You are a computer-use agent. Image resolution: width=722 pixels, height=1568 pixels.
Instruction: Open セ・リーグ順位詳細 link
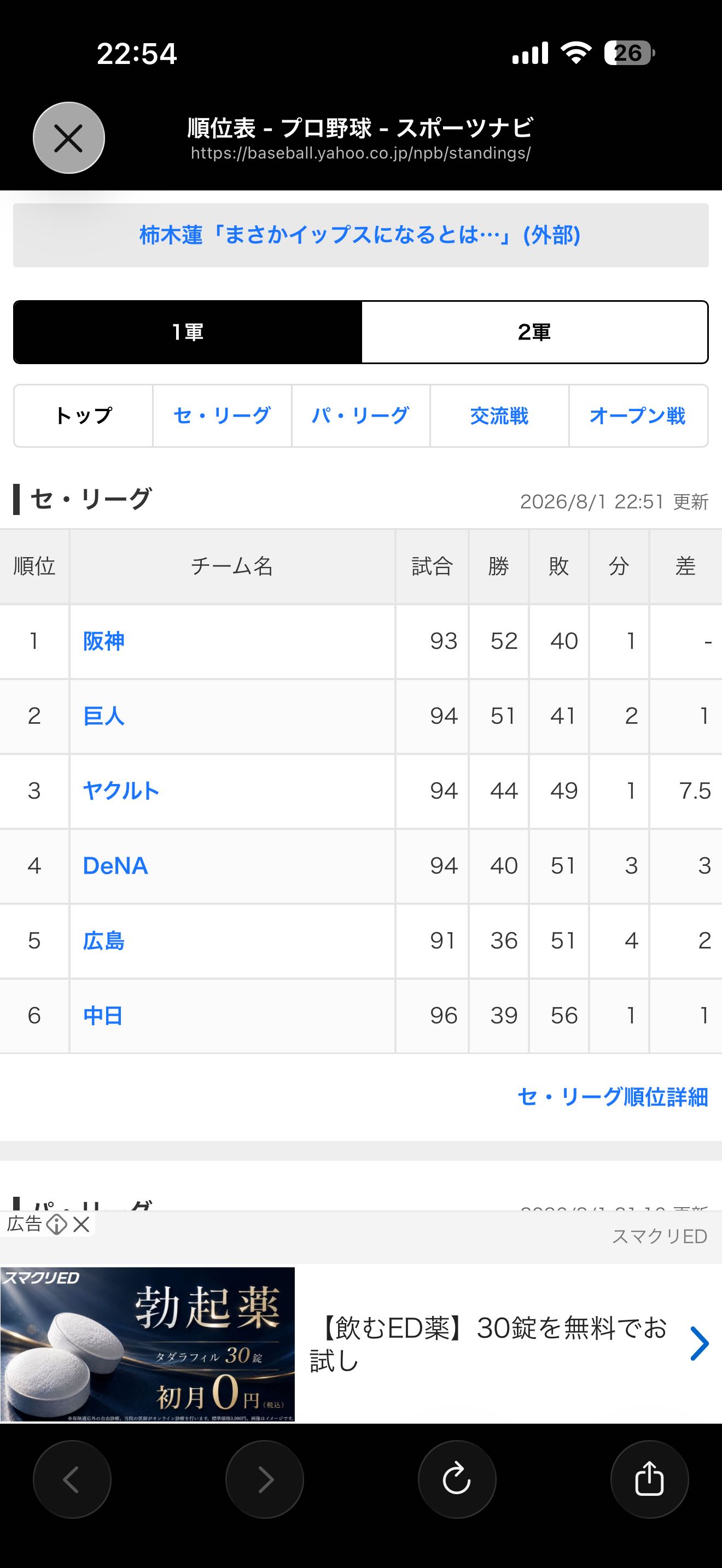(613, 1097)
